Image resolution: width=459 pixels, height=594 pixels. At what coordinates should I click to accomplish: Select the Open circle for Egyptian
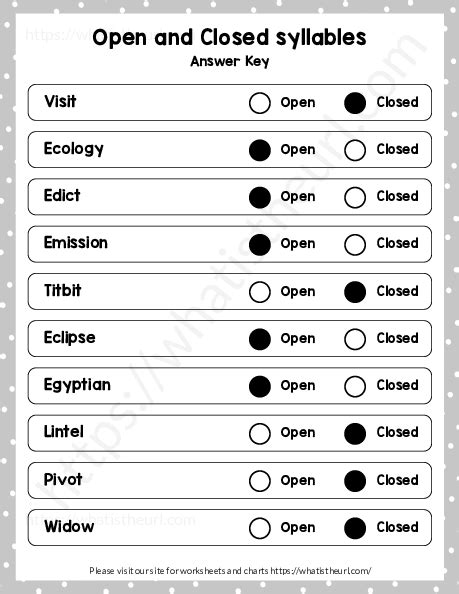coord(260,386)
